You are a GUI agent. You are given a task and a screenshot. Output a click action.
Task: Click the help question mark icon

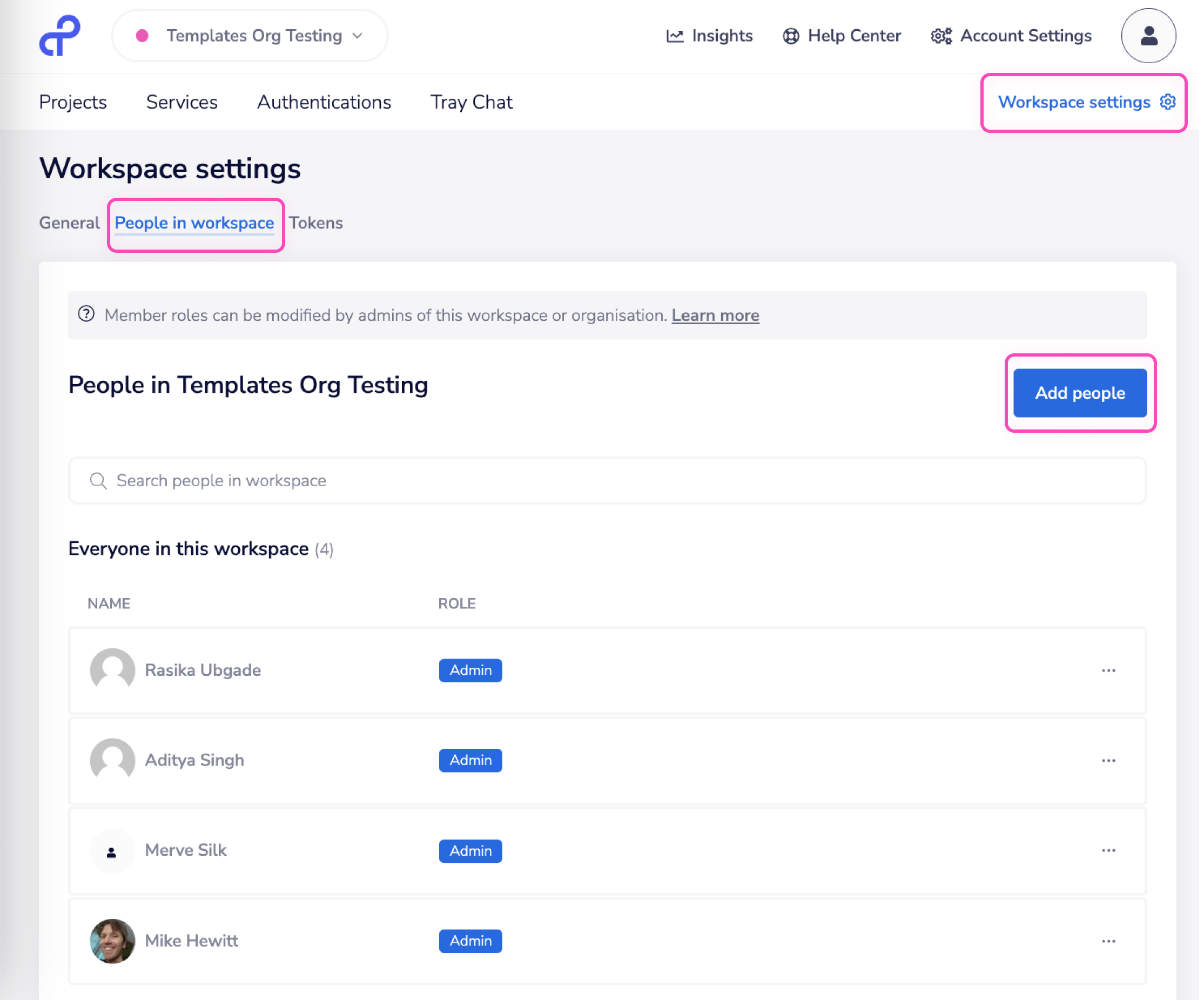(x=86, y=314)
